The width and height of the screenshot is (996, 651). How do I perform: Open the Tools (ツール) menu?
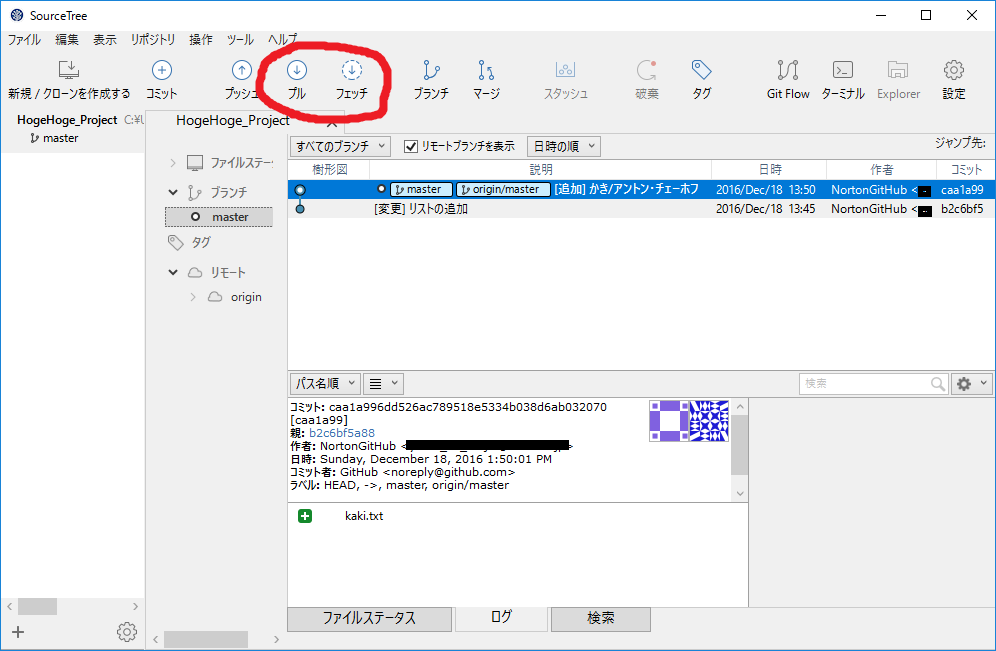(240, 39)
